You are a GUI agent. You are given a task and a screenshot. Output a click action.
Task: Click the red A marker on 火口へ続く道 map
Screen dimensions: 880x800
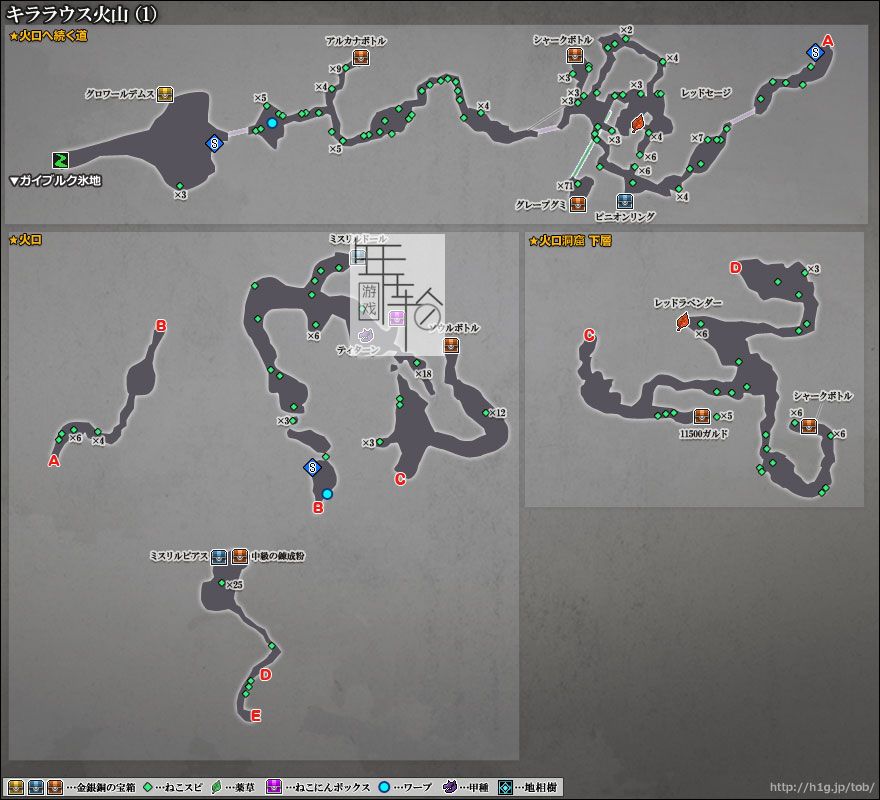(827, 40)
